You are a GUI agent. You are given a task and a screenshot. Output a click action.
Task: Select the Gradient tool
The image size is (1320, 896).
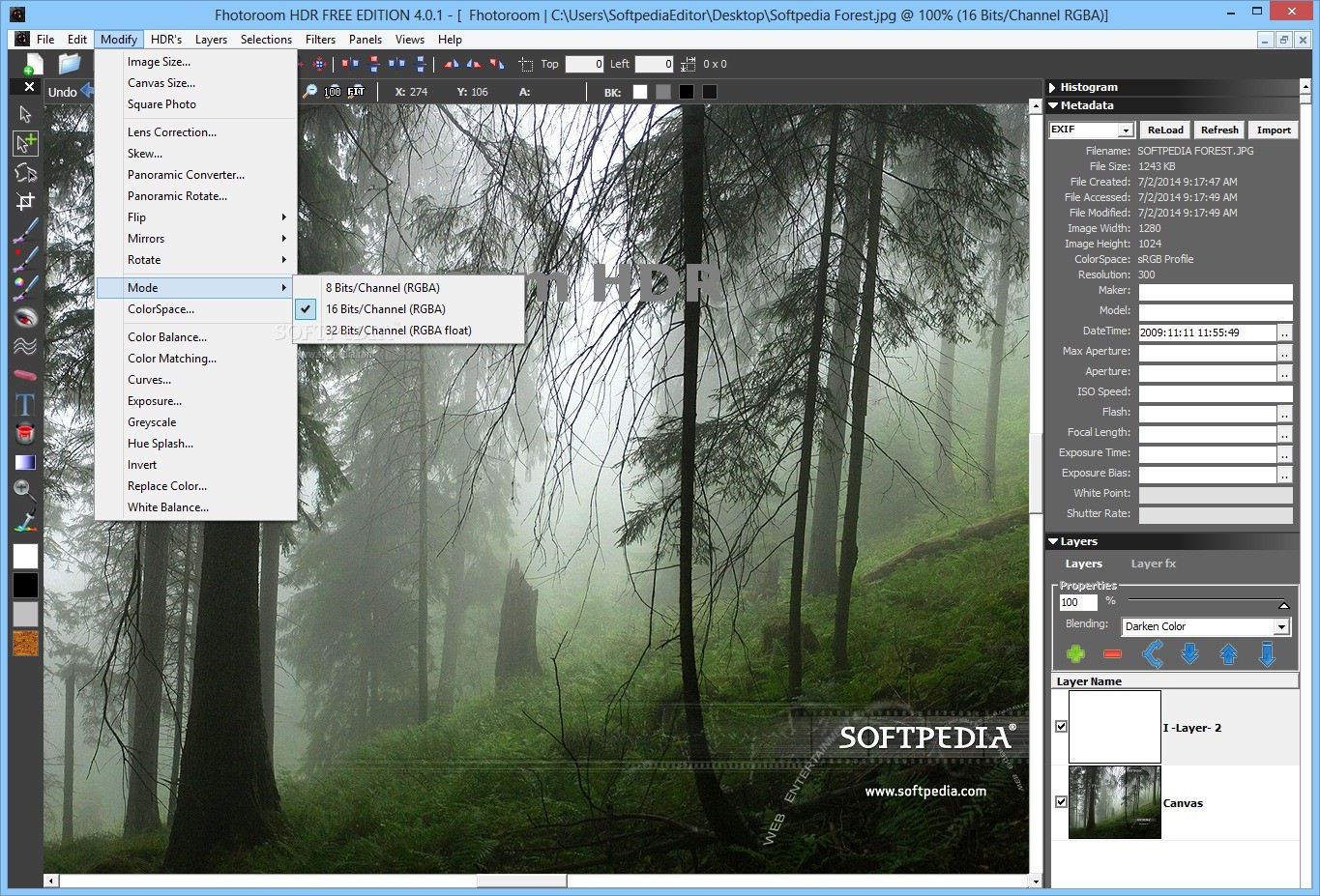pyautogui.click(x=26, y=462)
